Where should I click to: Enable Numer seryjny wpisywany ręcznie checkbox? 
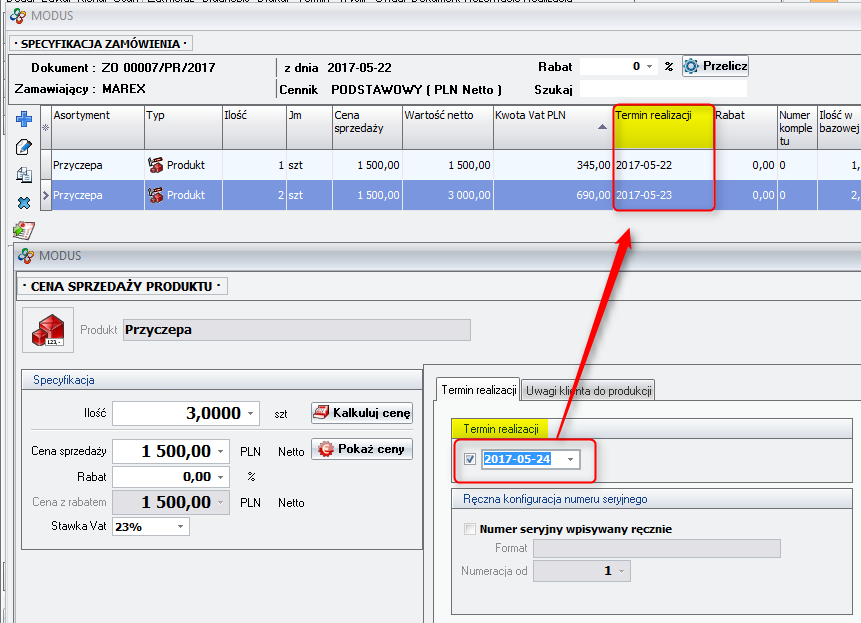[x=470, y=529]
